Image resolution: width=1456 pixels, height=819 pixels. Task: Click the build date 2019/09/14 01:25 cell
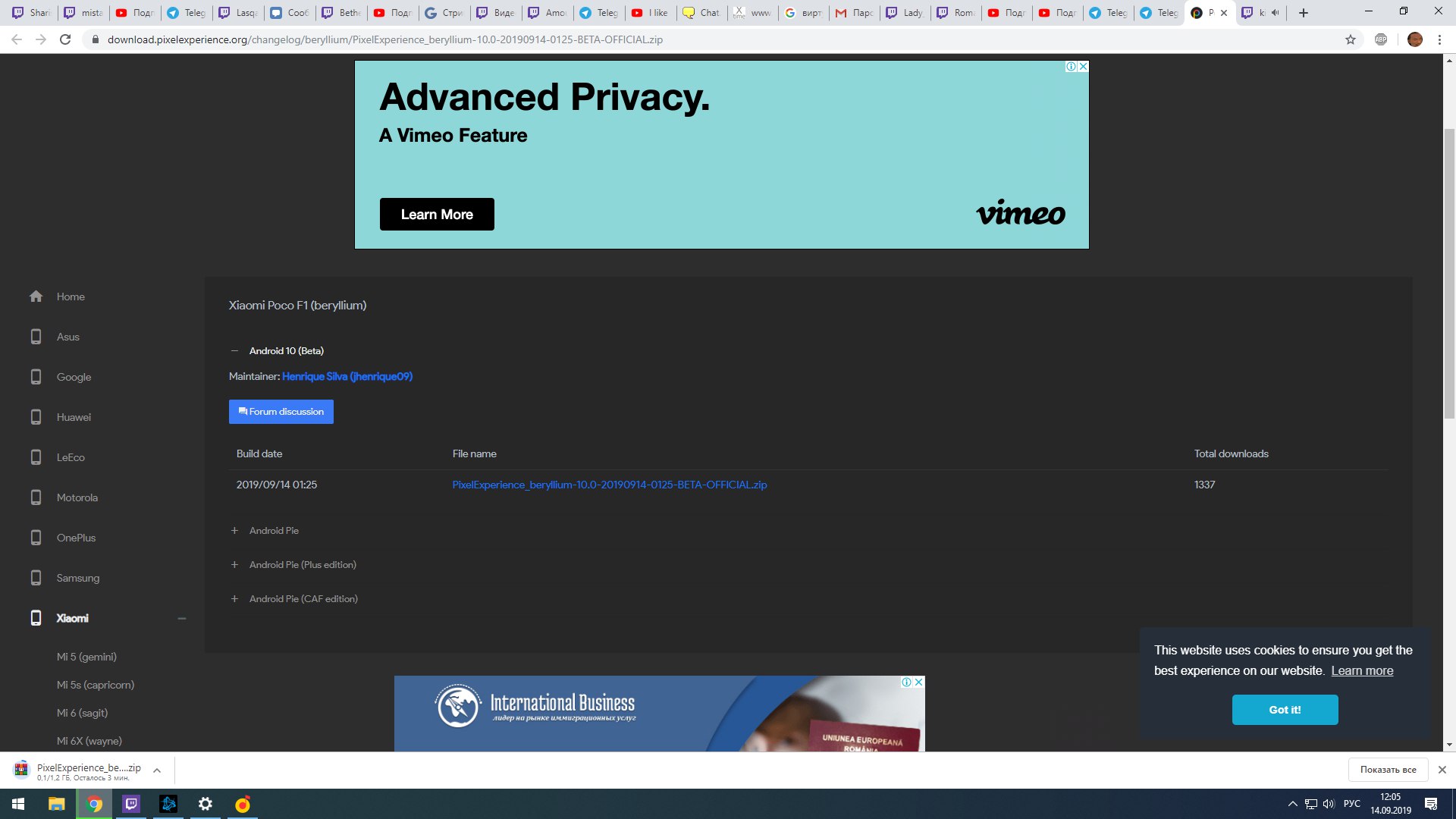(x=277, y=485)
